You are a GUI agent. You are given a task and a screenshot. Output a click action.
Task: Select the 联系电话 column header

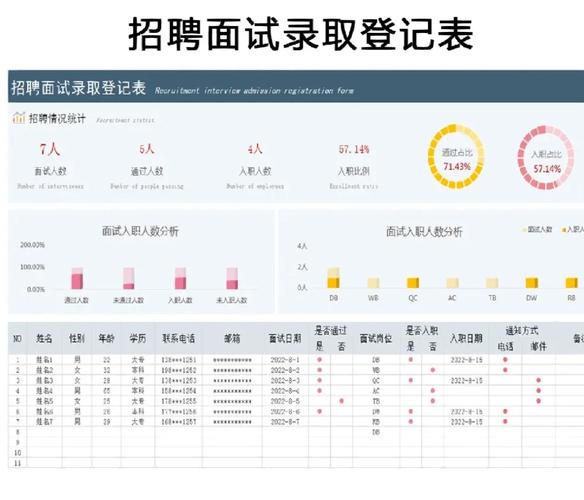tap(178, 338)
